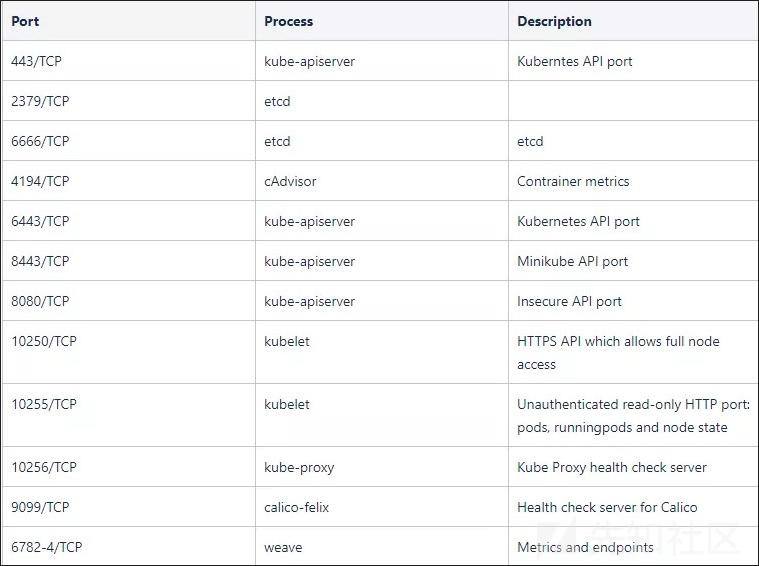Screen dimensions: 759x566
Task: Select the Contrainer metrics description
Action: (x=573, y=181)
